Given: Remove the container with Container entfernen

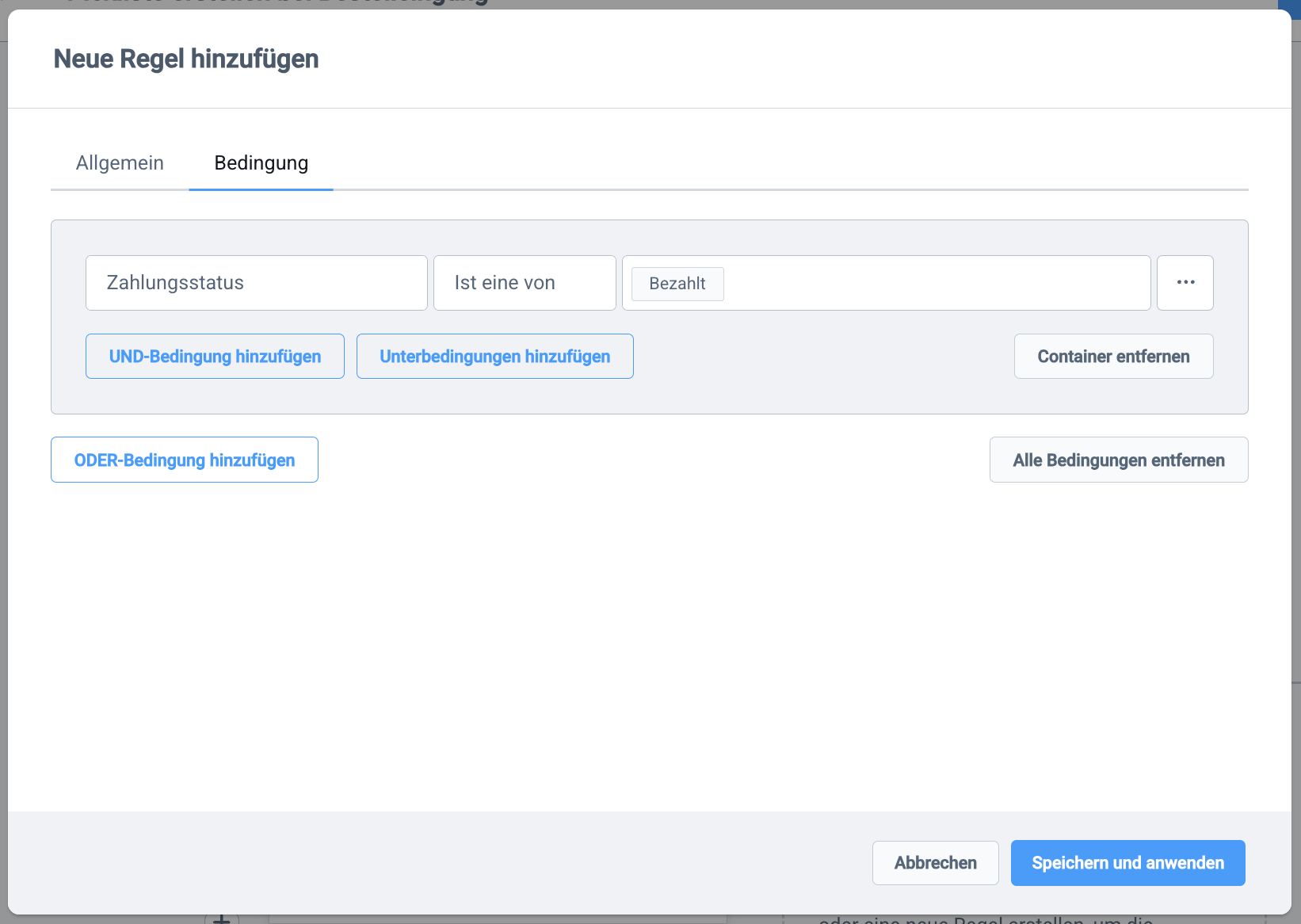Looking at the screenshot, I should coord(1113,357).
